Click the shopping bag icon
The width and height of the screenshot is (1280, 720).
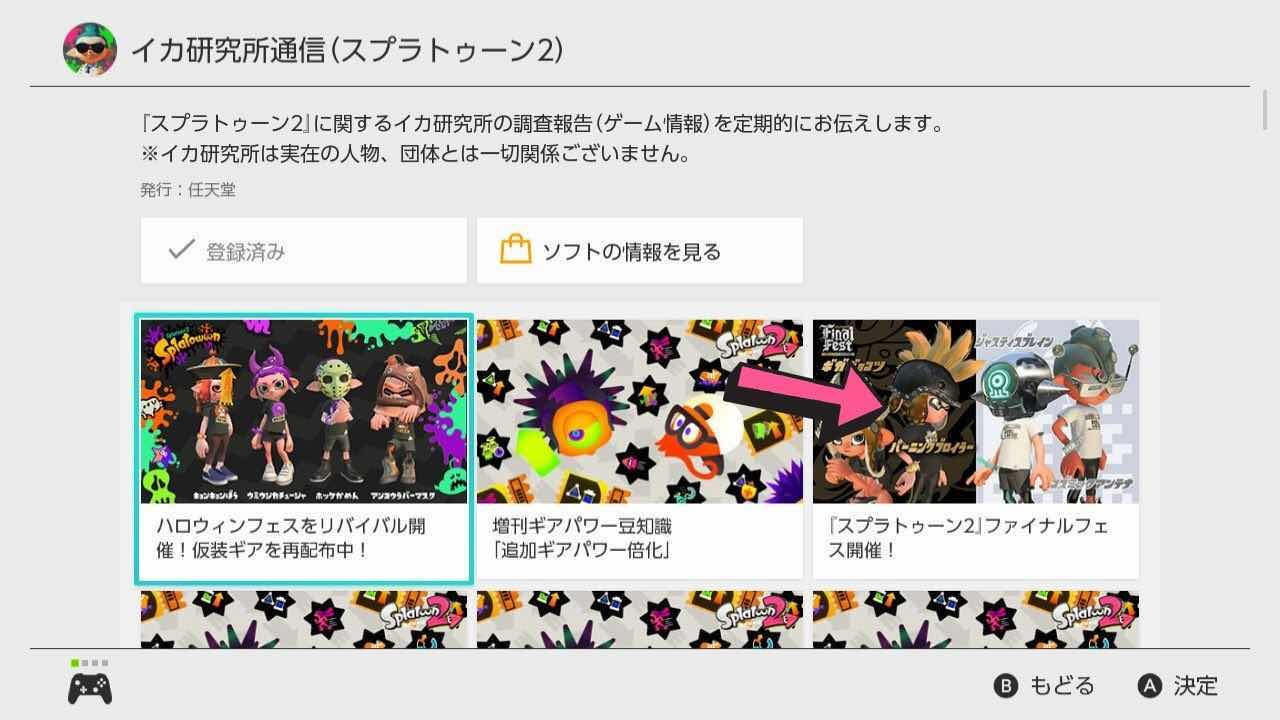515,250
